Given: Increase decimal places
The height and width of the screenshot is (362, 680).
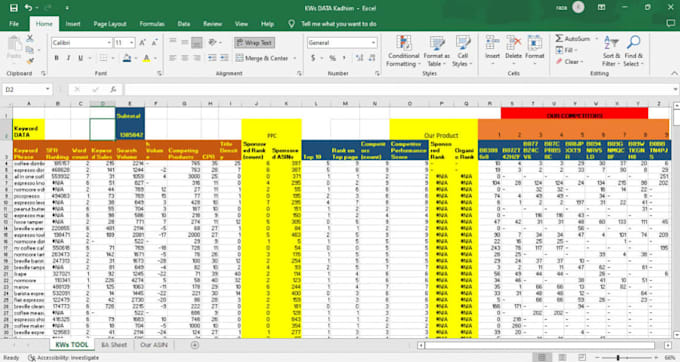Looking at the screenshot, I should 360,58.
